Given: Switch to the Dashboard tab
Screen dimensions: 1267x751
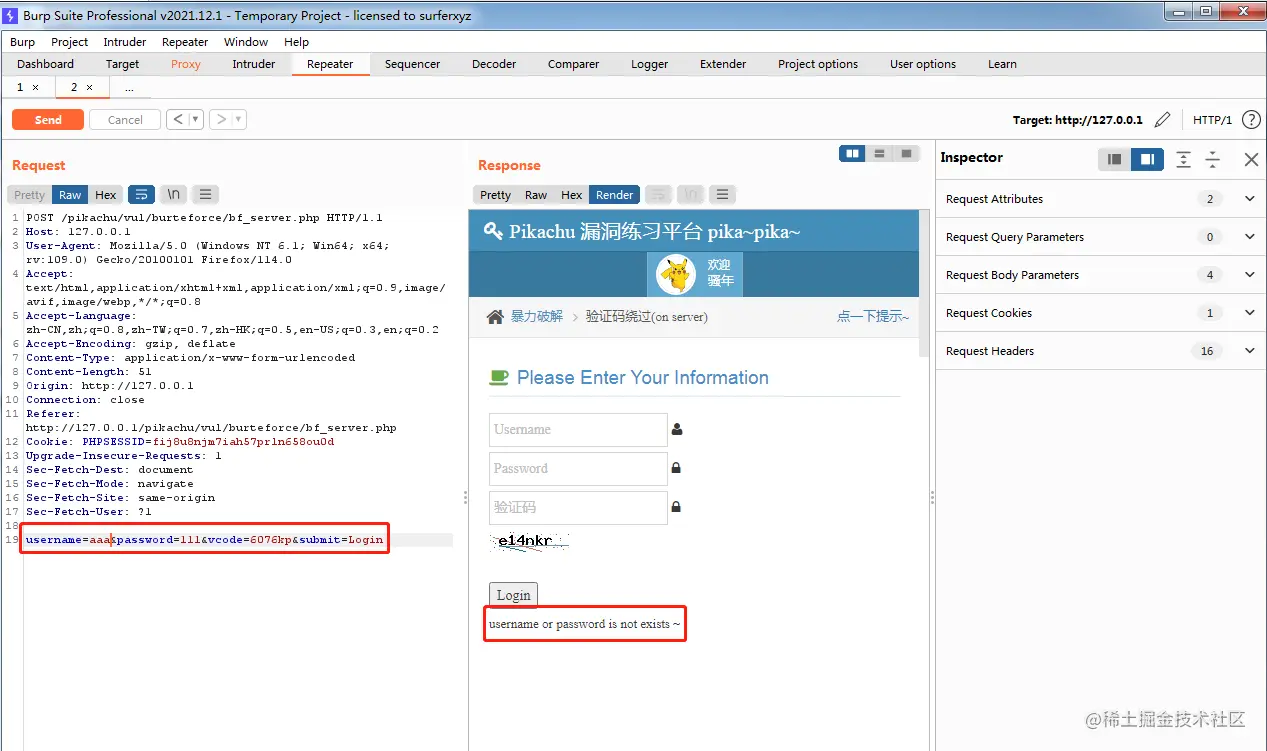Looking at the screenshot, I should [x=45, y=64].
